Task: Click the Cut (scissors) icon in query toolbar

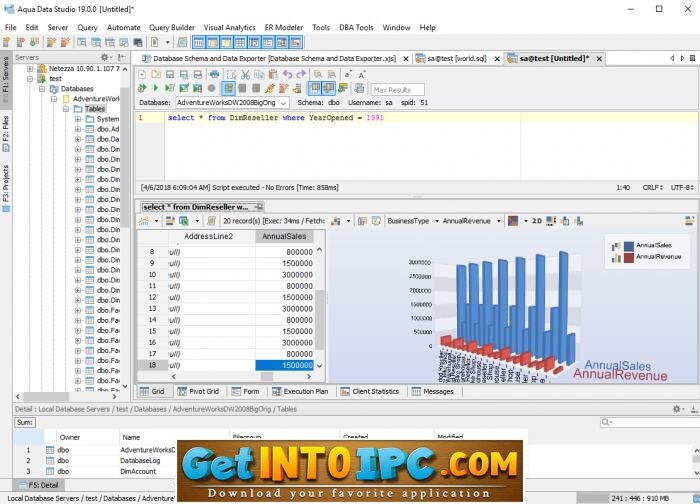Action: coord(246,75)
